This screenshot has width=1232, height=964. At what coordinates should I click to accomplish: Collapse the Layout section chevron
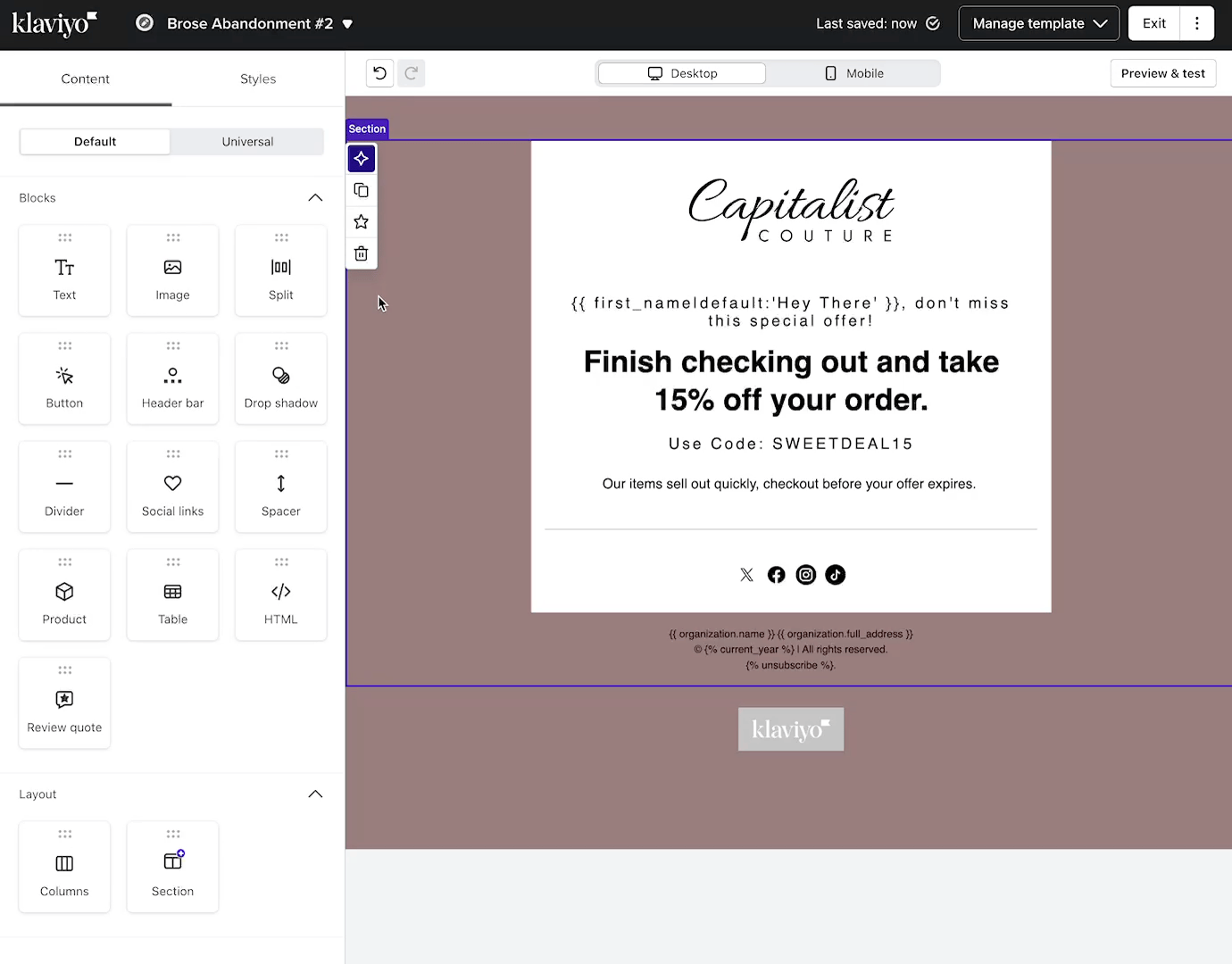315,794
